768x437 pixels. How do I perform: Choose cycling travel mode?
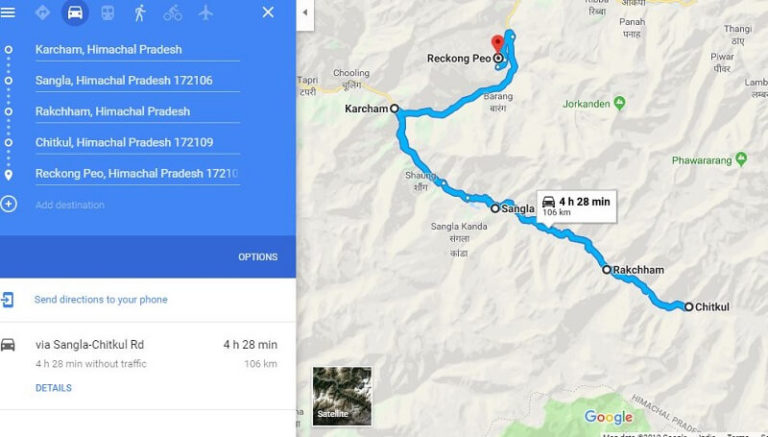pos(173,13)
